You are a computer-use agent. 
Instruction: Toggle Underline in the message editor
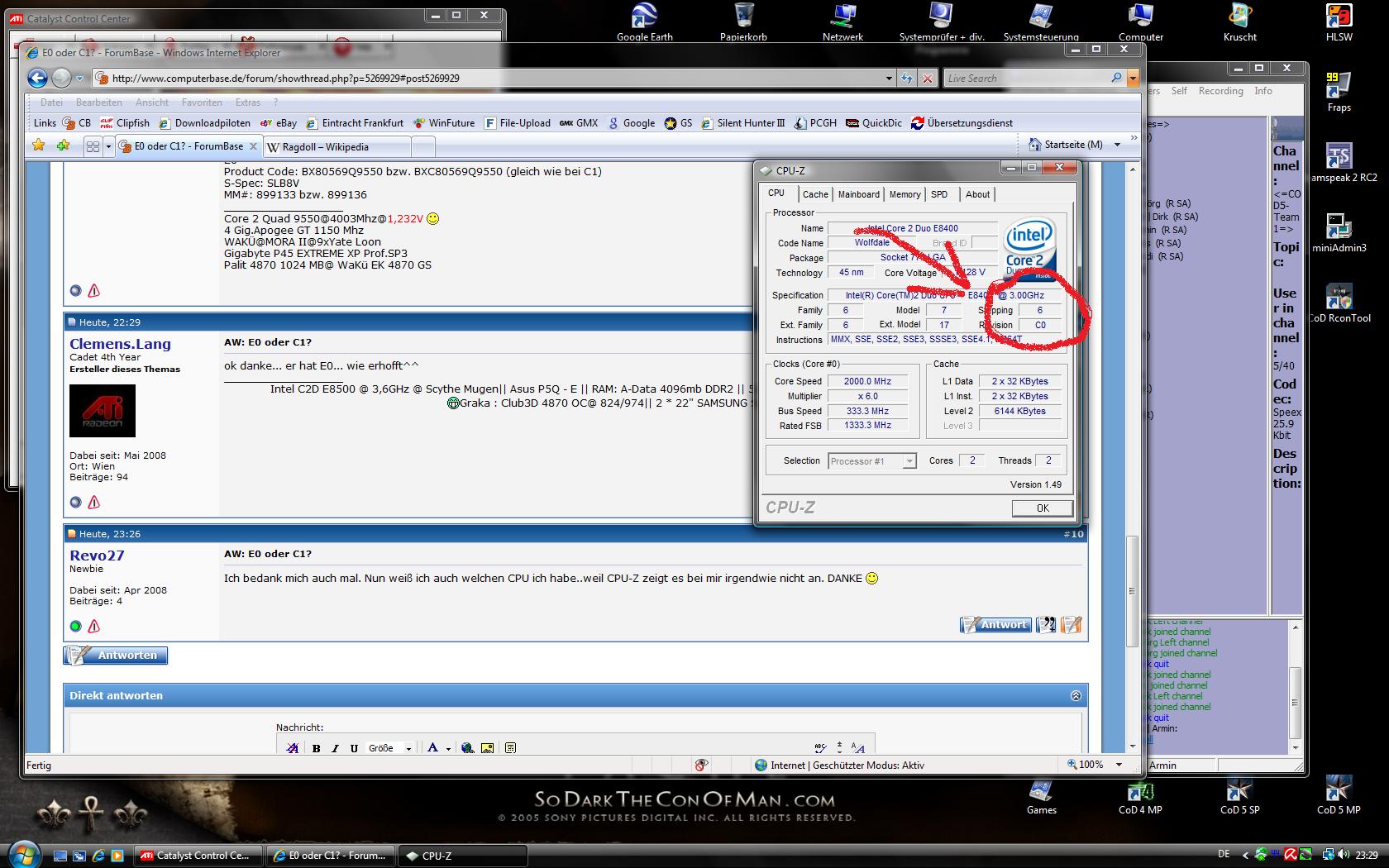(x=354, y=748)
